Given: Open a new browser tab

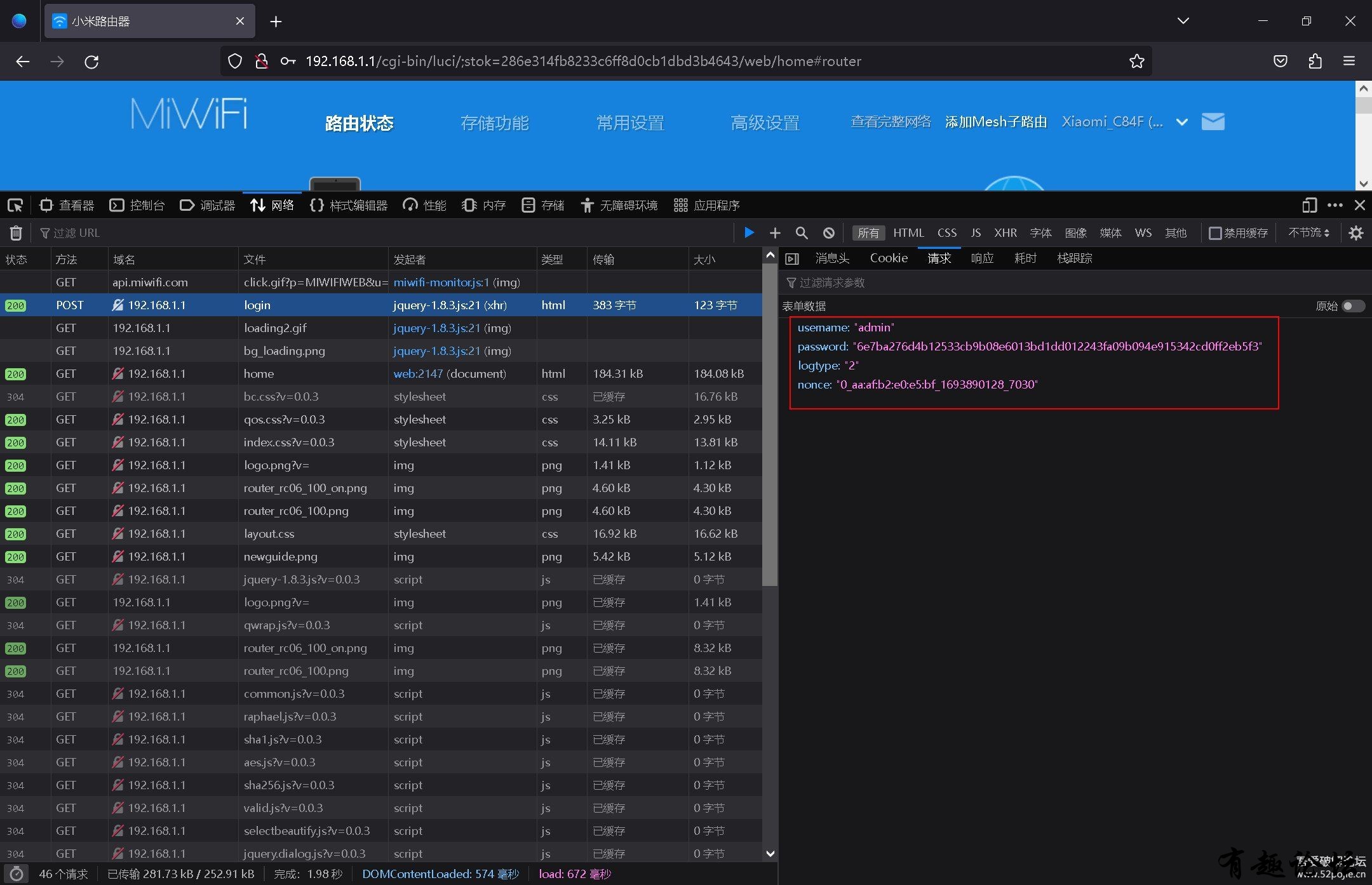Looking at the screenshot, I should point(276,22).
